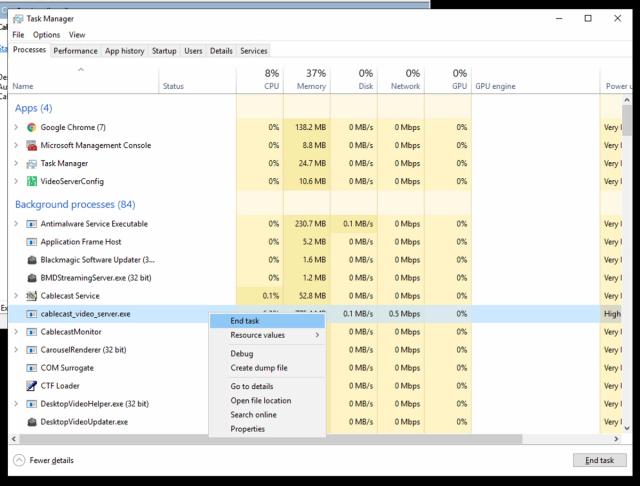Click the Google Chrome process icon
This screenshot has height=486, width=640.
coord(31,127)
